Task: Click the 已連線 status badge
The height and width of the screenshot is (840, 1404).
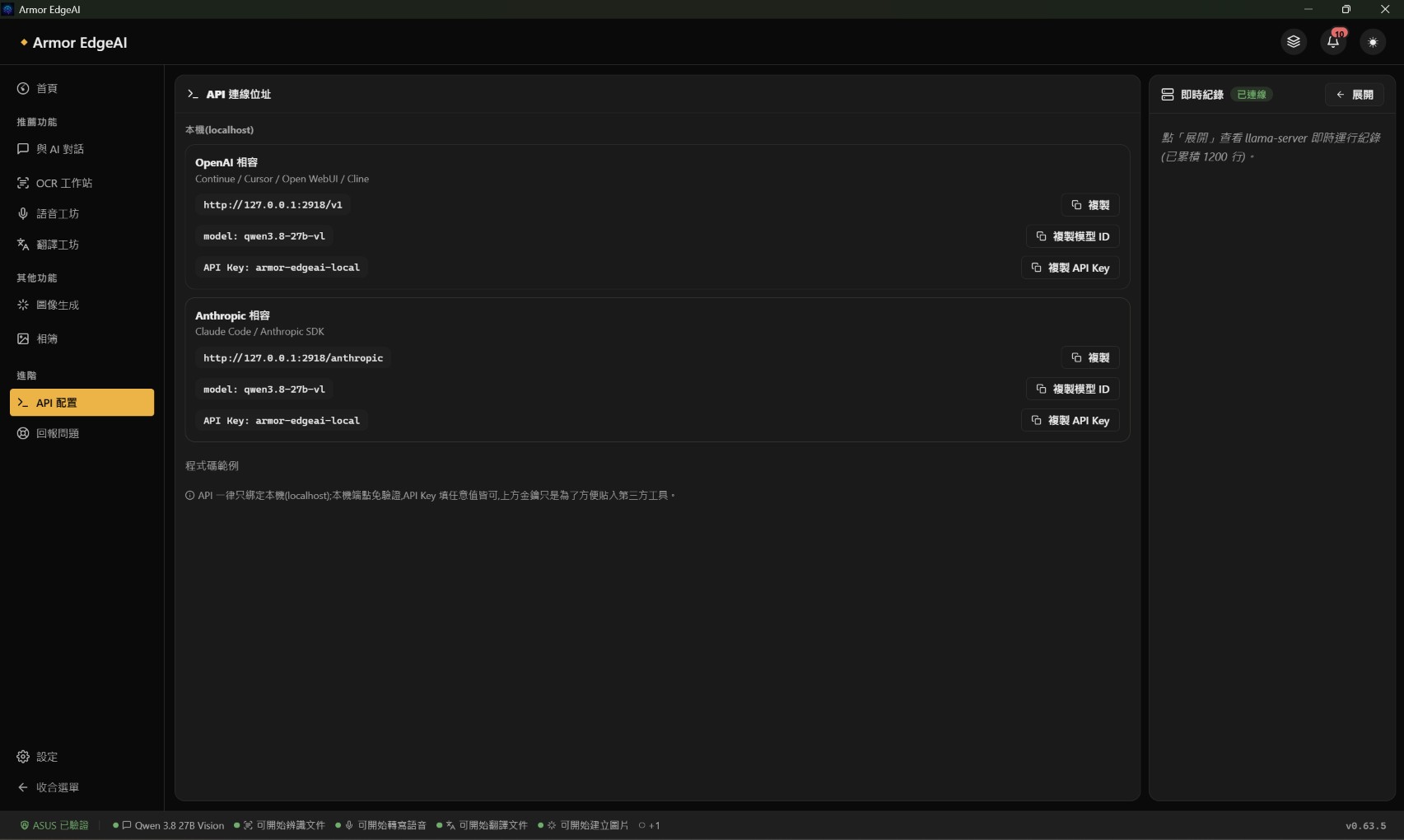Action: (x=1252, y=95)
